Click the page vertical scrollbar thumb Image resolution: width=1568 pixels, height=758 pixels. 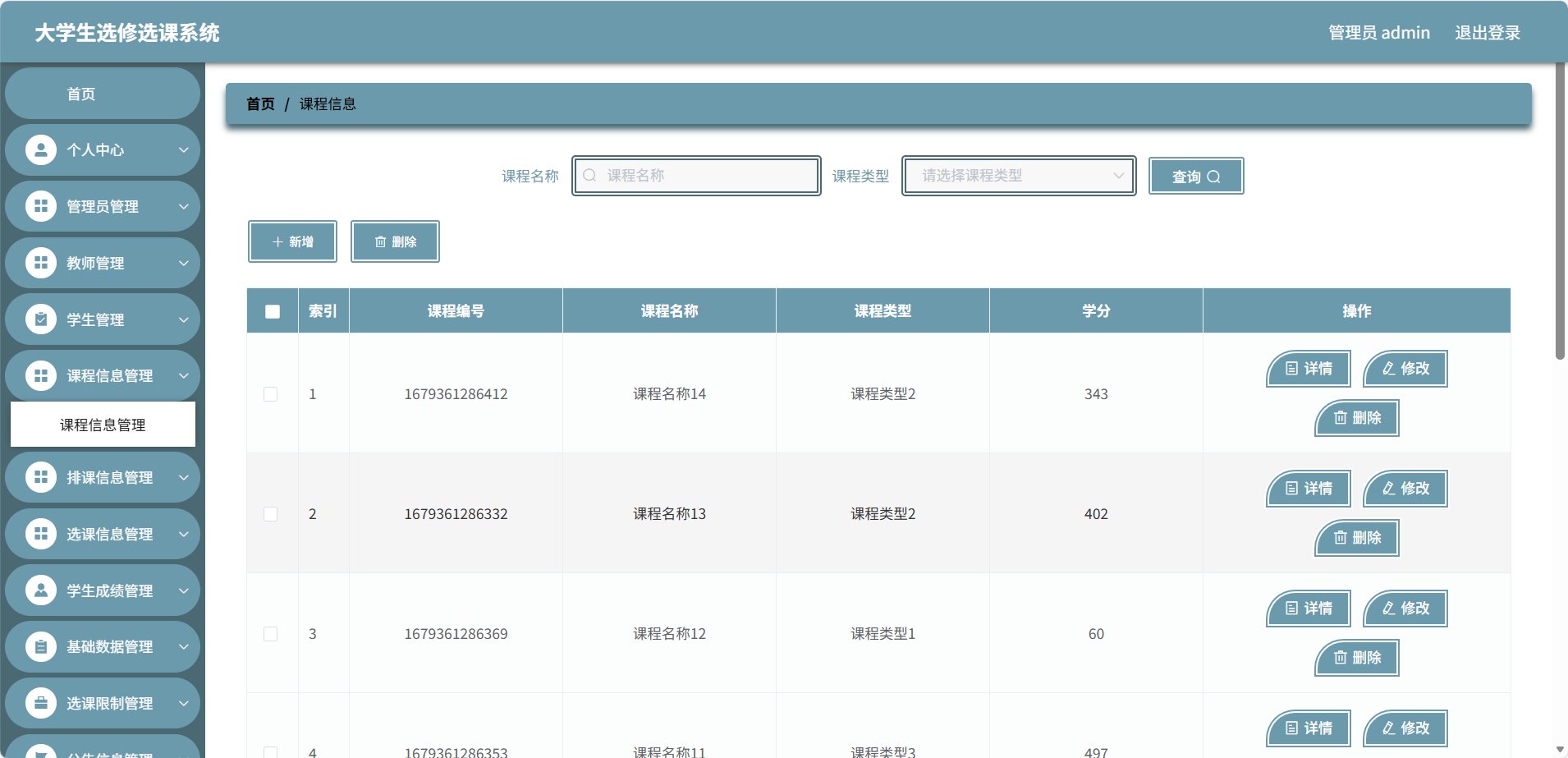point(1560,210)
